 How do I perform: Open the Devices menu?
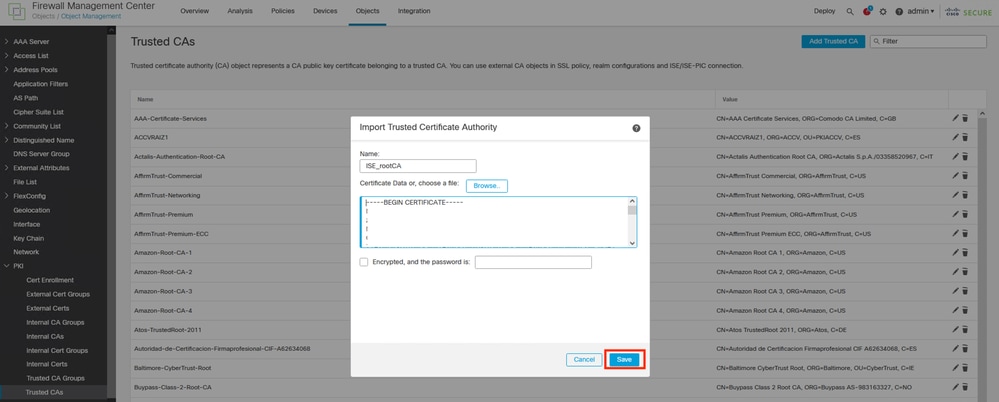point(325,11)
